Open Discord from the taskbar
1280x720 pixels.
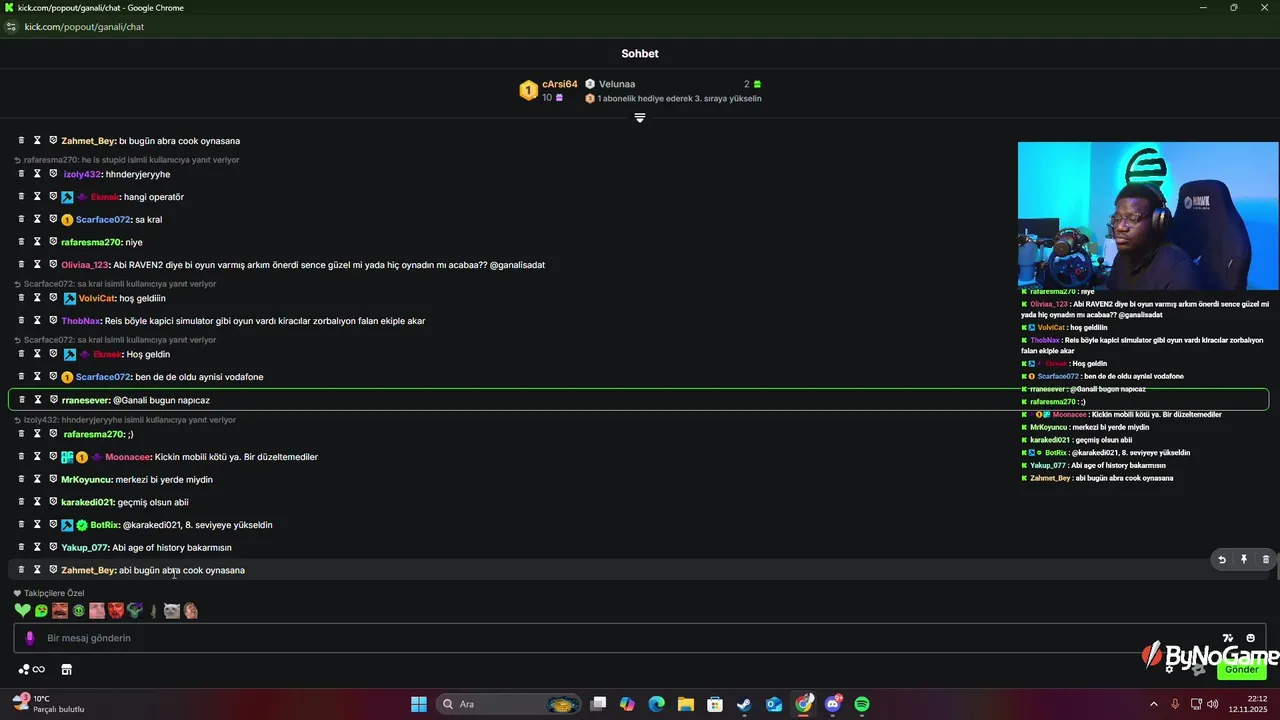click(x=833, y=704)
